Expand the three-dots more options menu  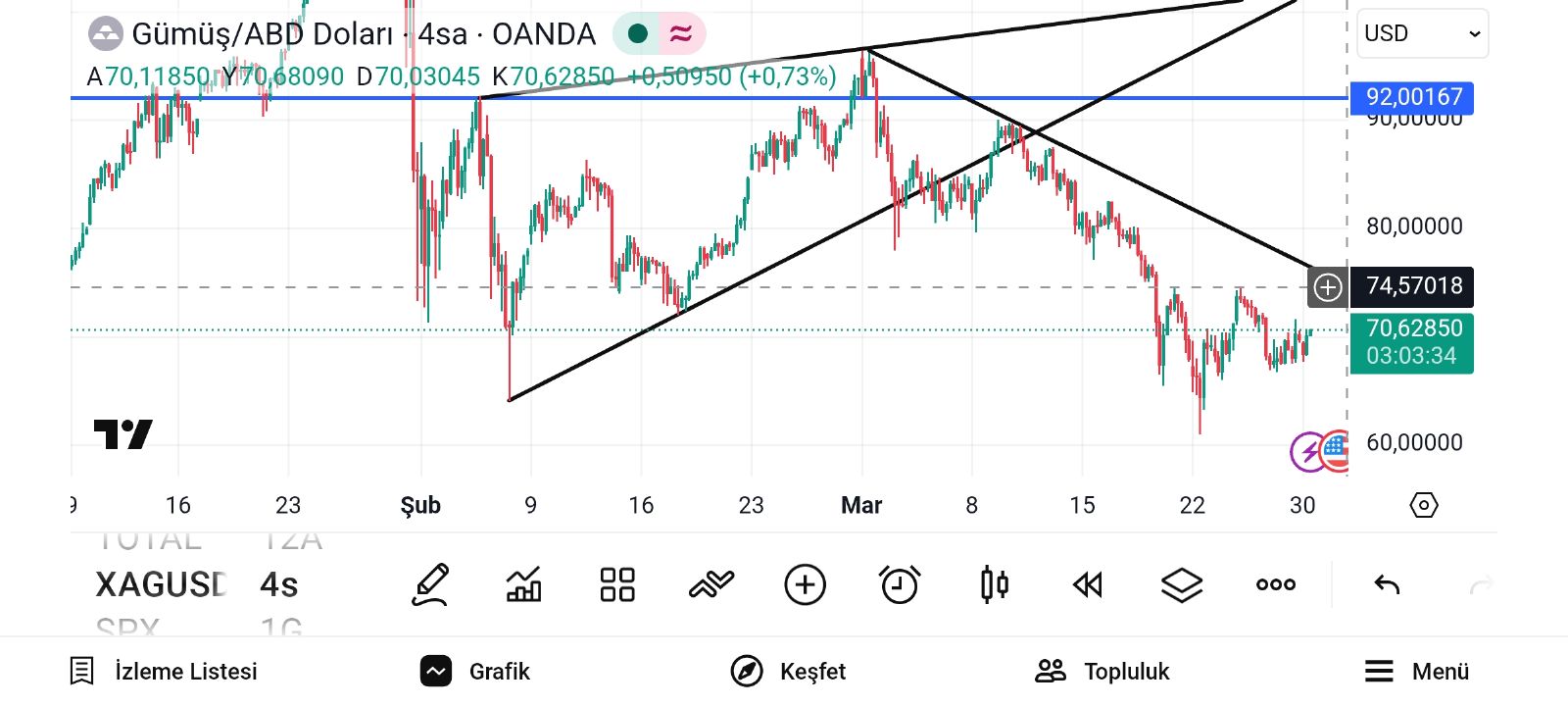[x=1276, y=585]
